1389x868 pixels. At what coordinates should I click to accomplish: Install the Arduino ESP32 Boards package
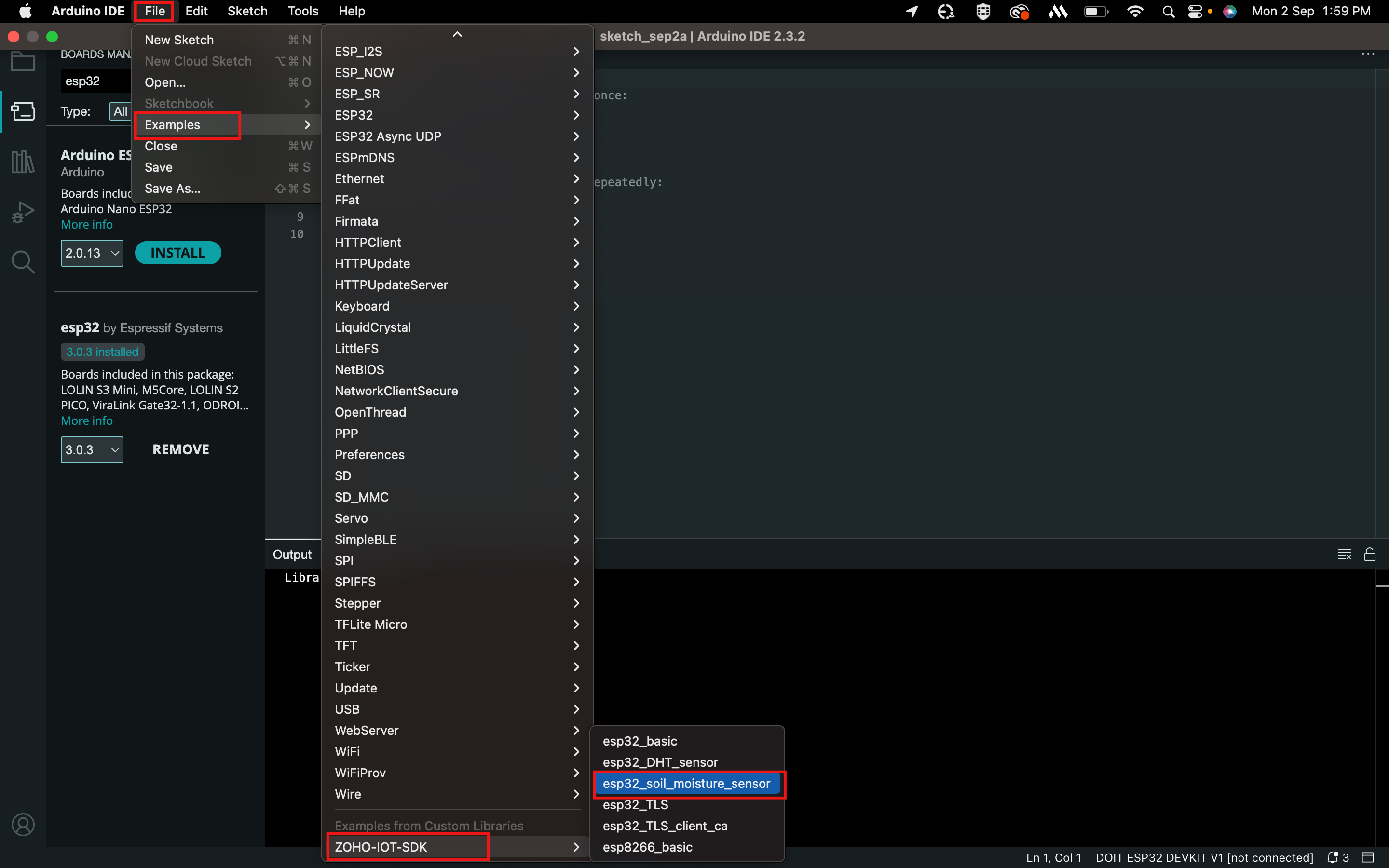[178, 253]
